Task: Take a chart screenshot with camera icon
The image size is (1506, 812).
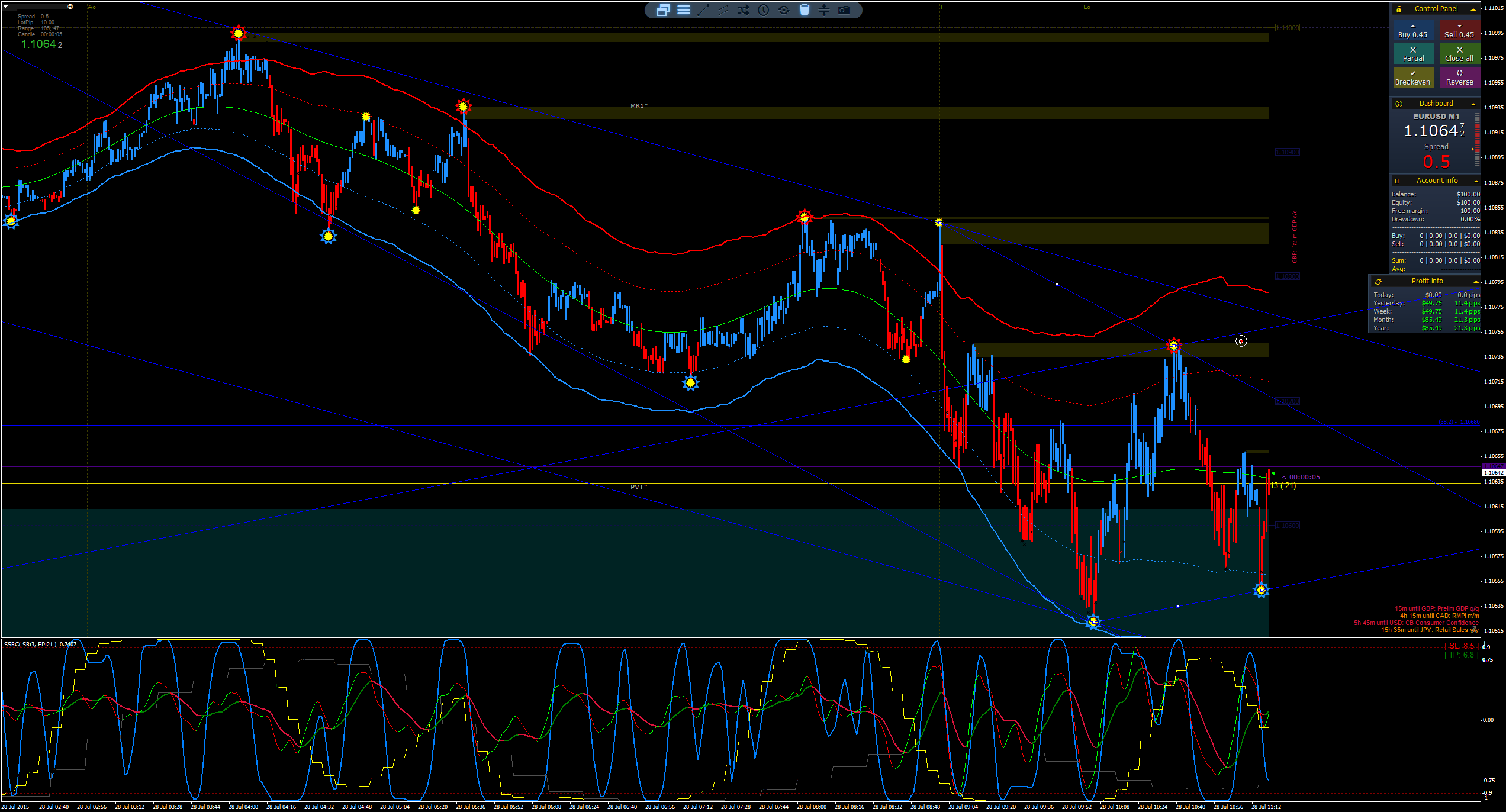Action: pos(844,10)
